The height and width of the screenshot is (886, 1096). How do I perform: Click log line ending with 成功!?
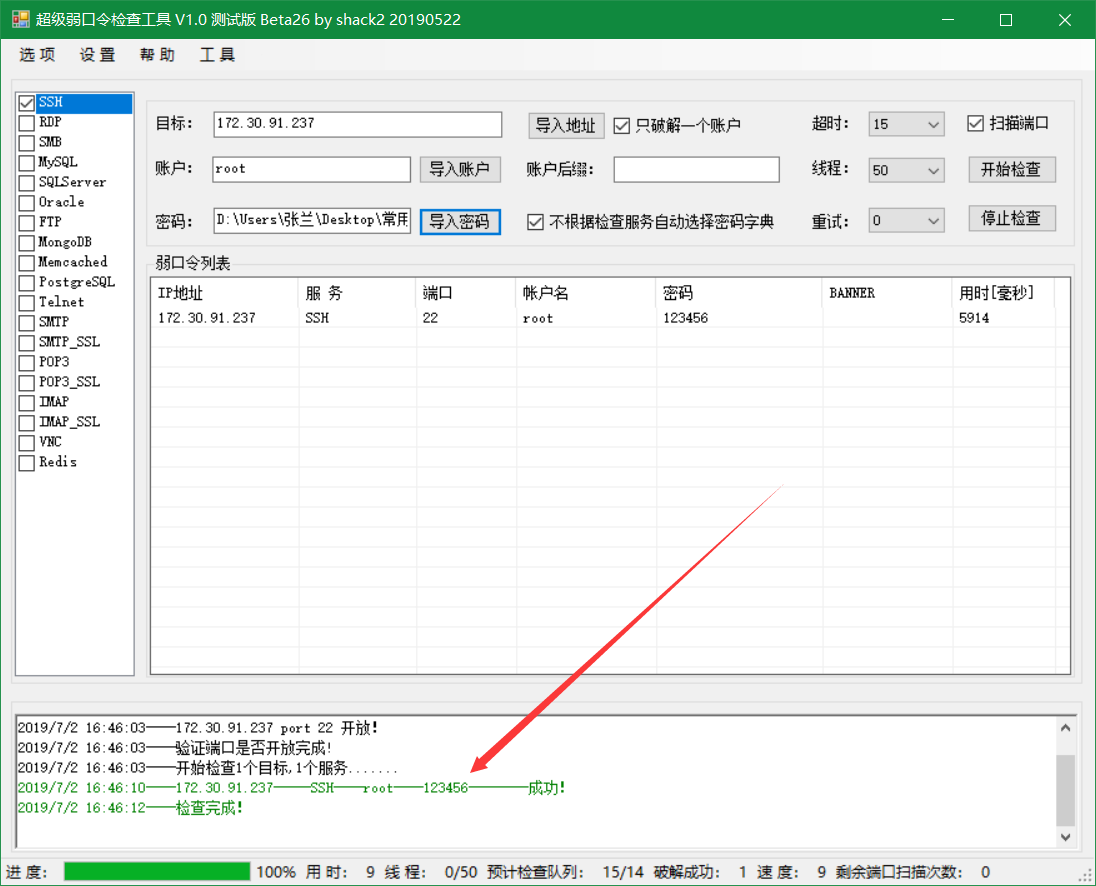[291, 788]
